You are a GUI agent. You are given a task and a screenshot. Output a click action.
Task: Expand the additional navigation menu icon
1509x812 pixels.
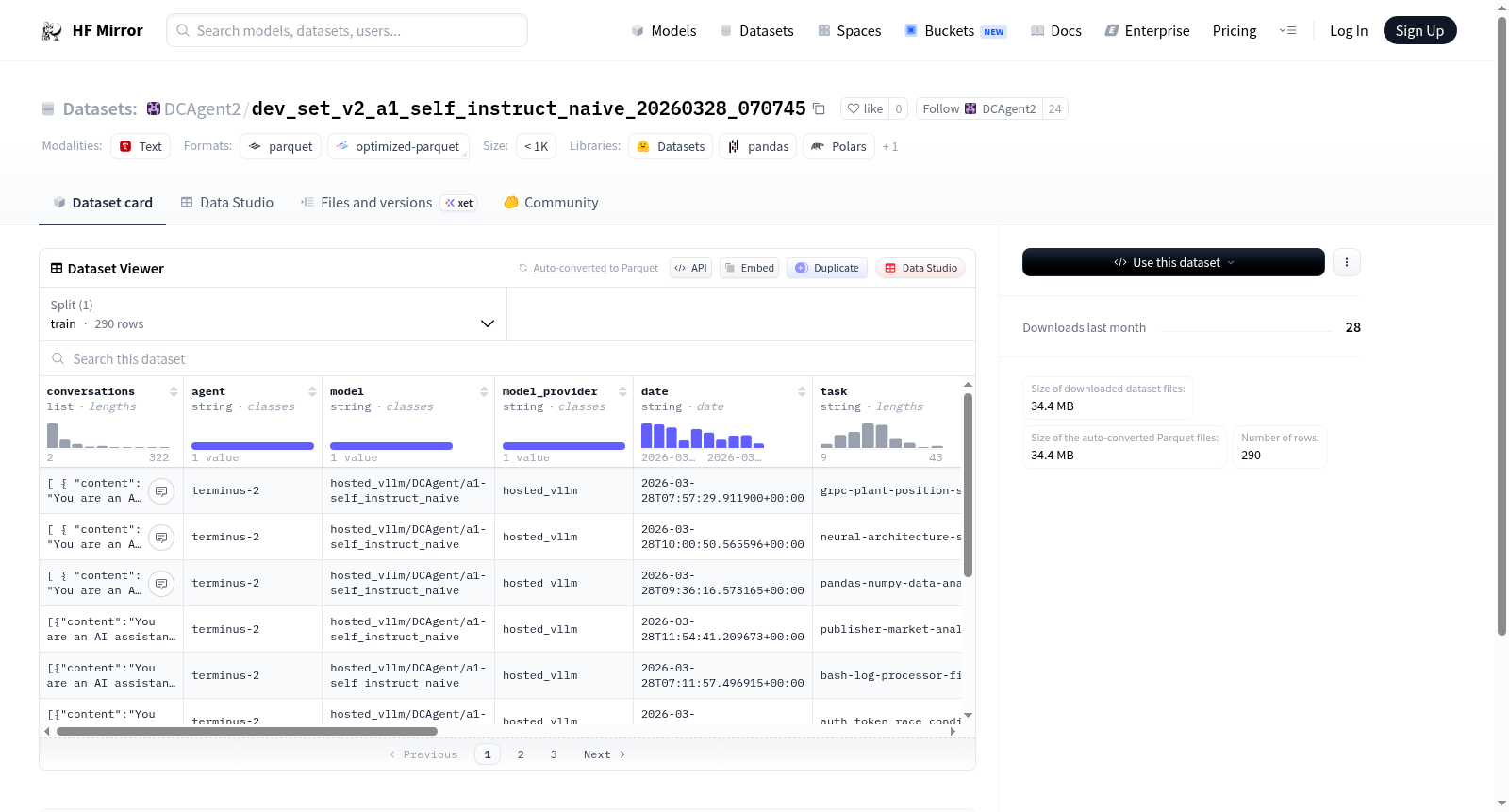point(1287,31)
